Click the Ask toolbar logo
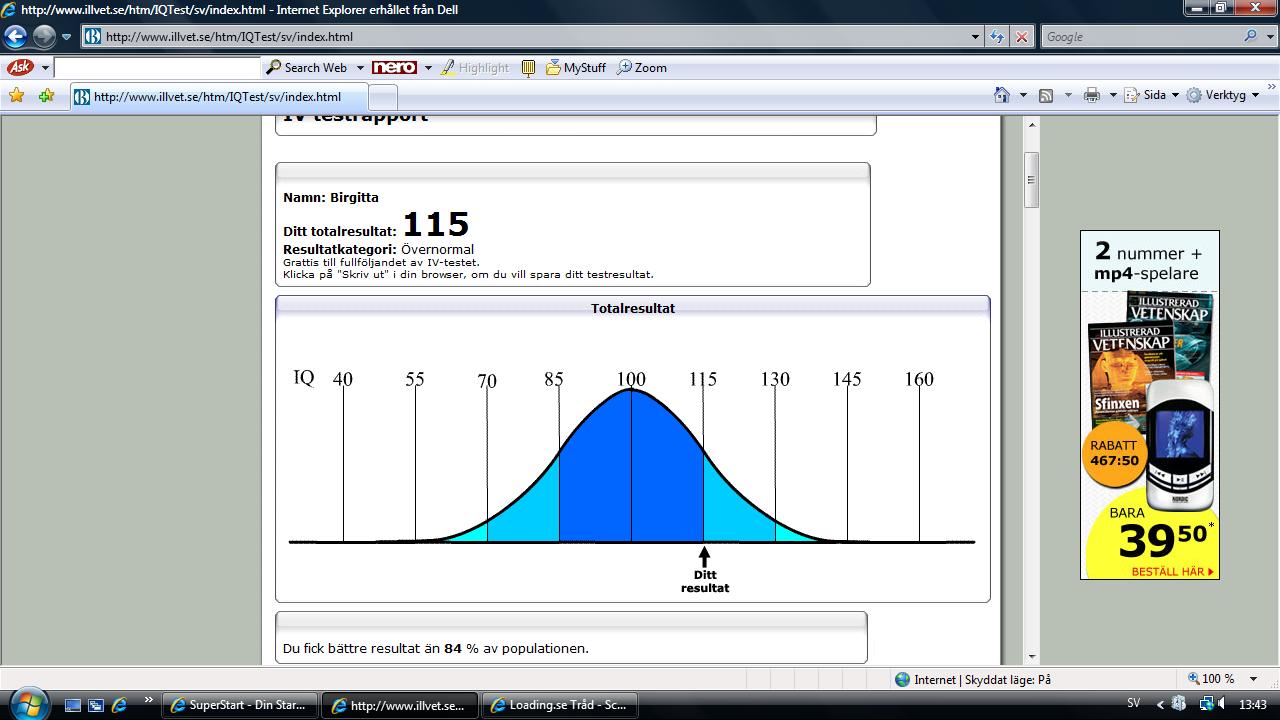This screenshot has height=720, width=1280. pyautogui.click(x=20, y=67)
